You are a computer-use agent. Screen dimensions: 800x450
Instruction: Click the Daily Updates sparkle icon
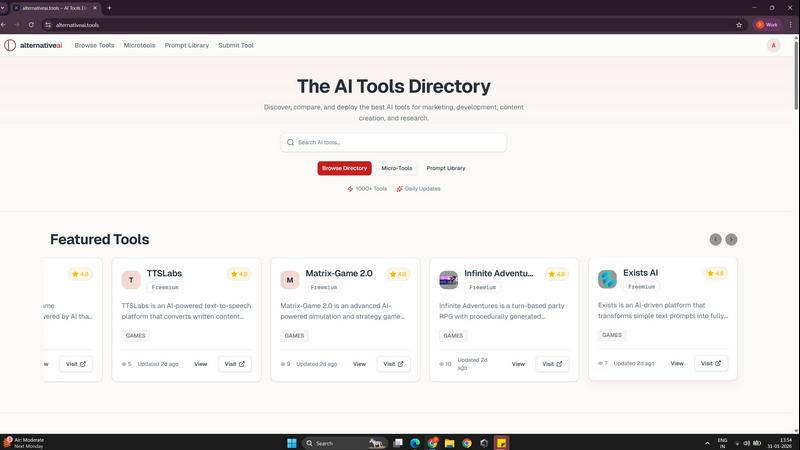[x=399, y=189]
